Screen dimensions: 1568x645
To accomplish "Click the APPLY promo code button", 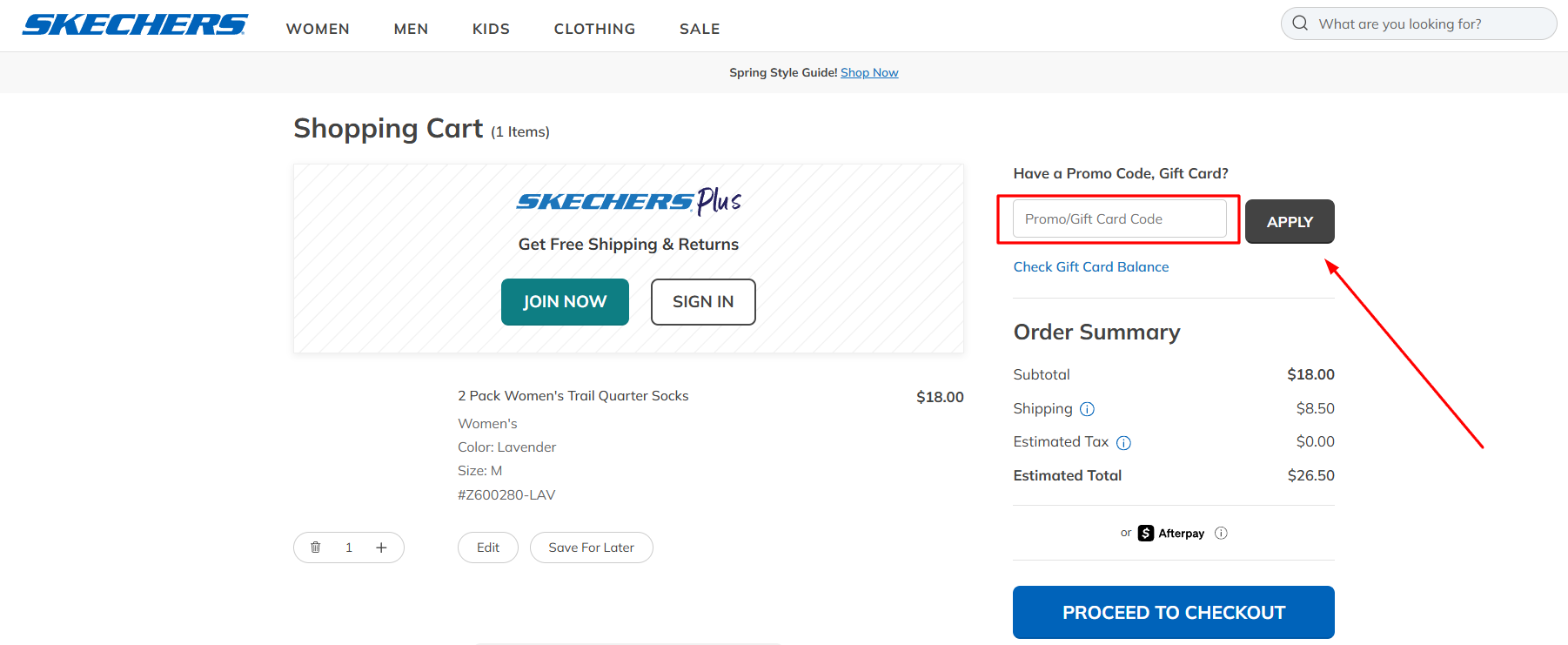I will [x=1290, y=221].
